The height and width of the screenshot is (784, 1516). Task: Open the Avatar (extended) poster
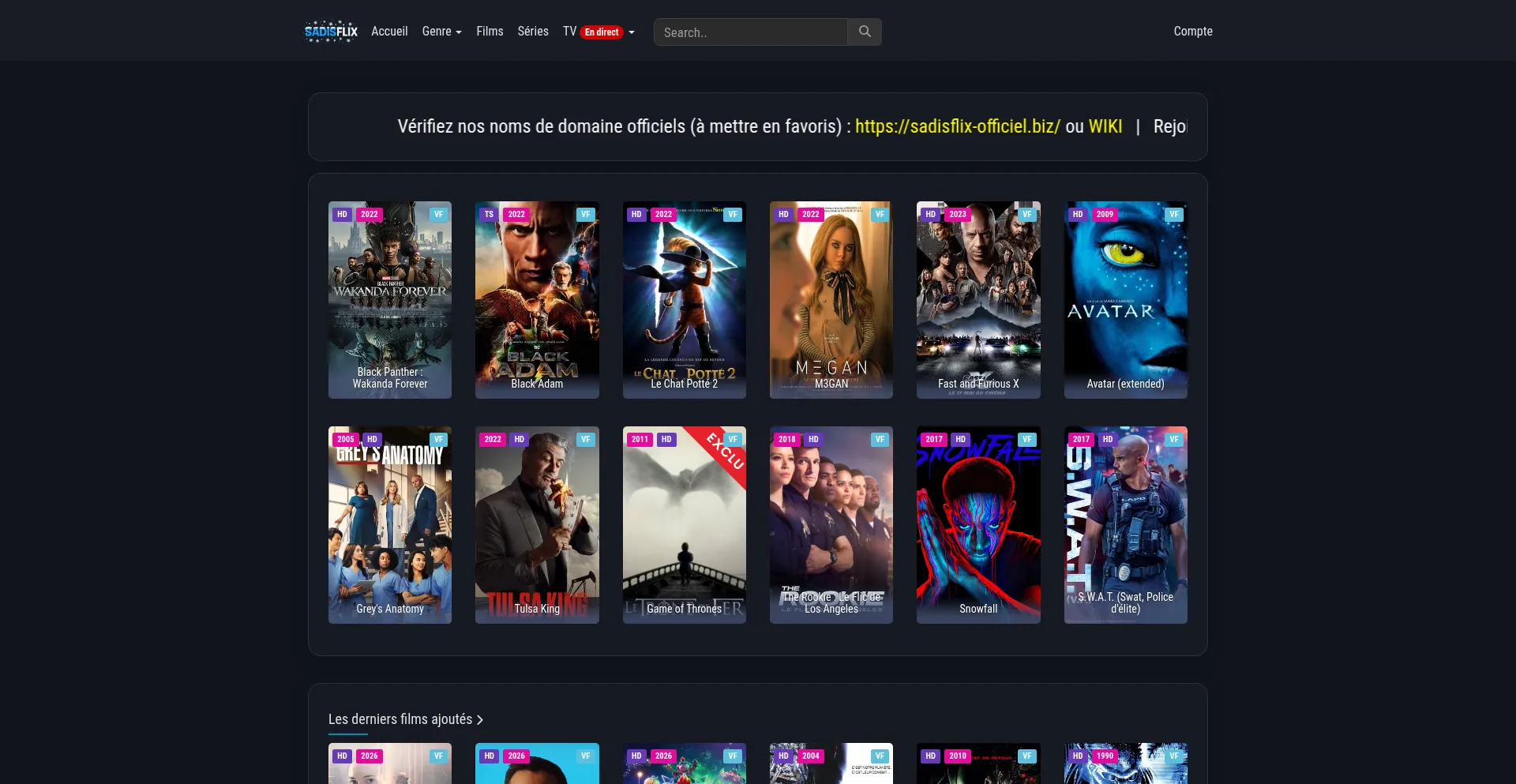1126,300
